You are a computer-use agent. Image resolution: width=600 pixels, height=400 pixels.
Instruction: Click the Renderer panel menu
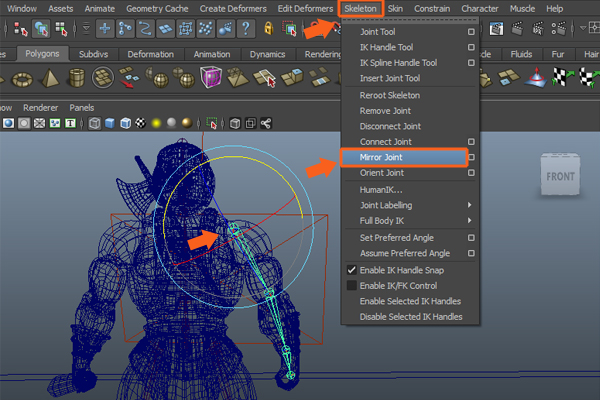[x=40, y=106]
